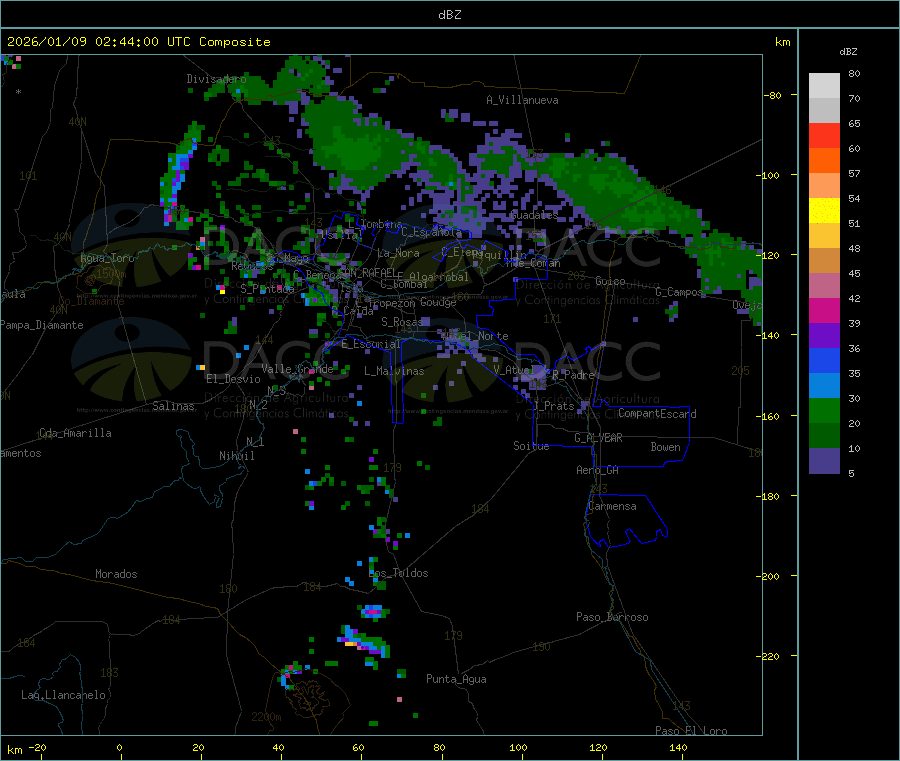900x761 pixels.
Task: Click the red 60-65 dBZ legend swatch
Action: [824, 135]
